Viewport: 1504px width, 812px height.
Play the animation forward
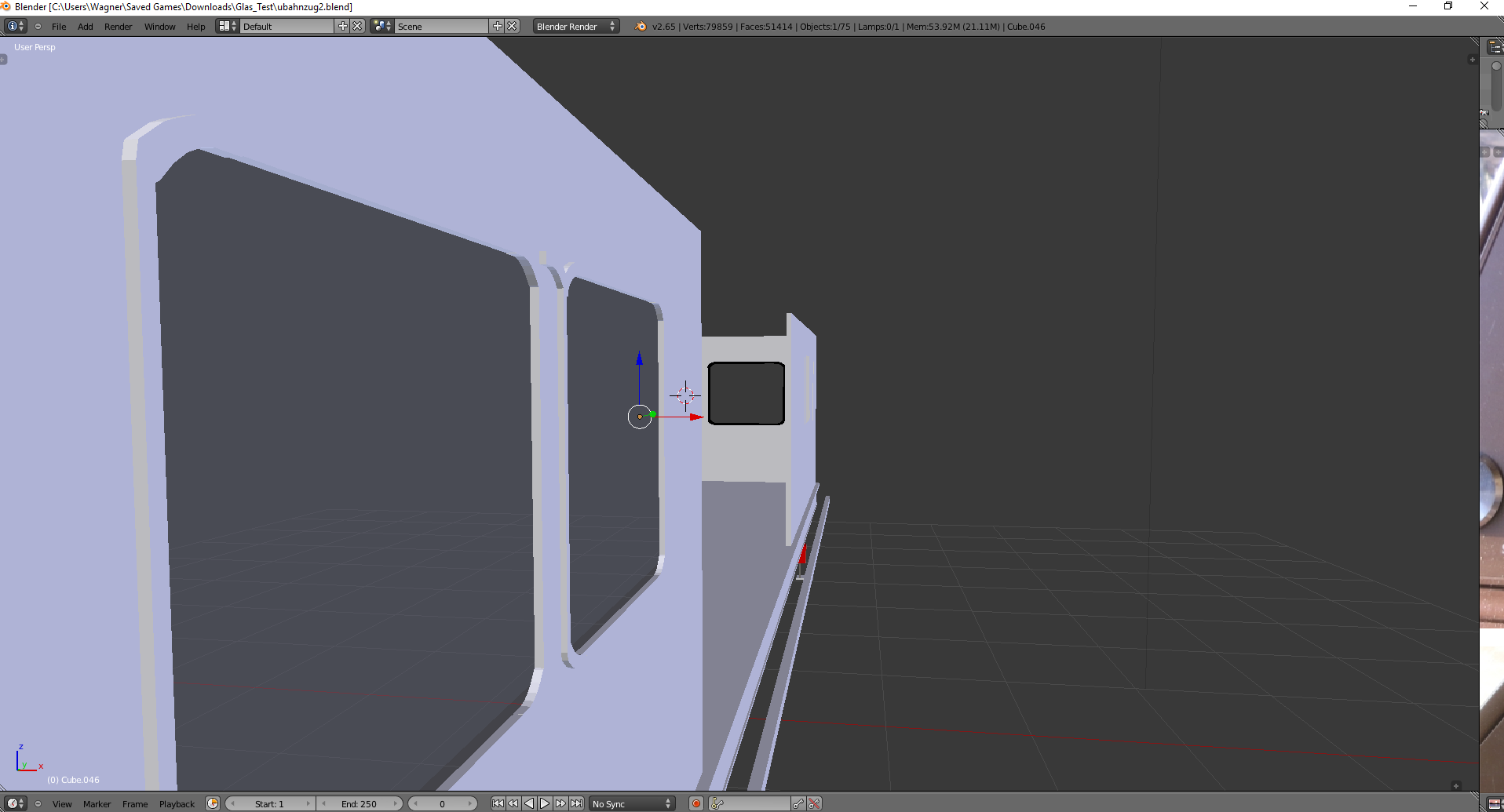point(545,803)
